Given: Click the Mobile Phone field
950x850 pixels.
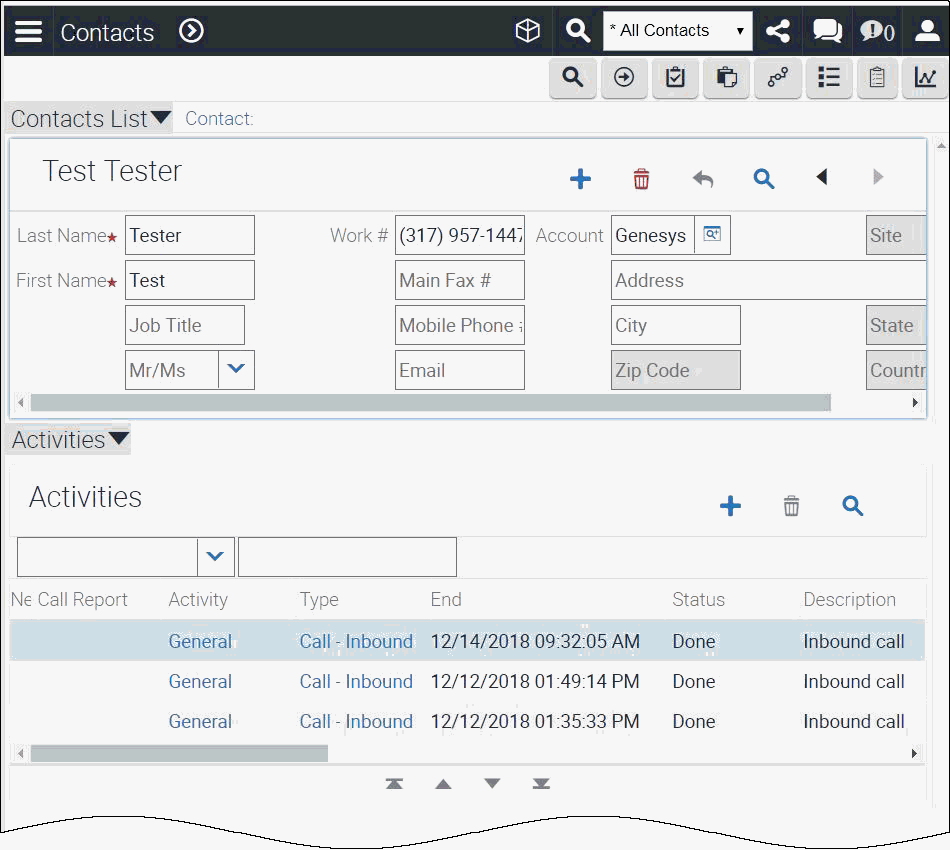Looking at the screenshot, I should point(460,325).
